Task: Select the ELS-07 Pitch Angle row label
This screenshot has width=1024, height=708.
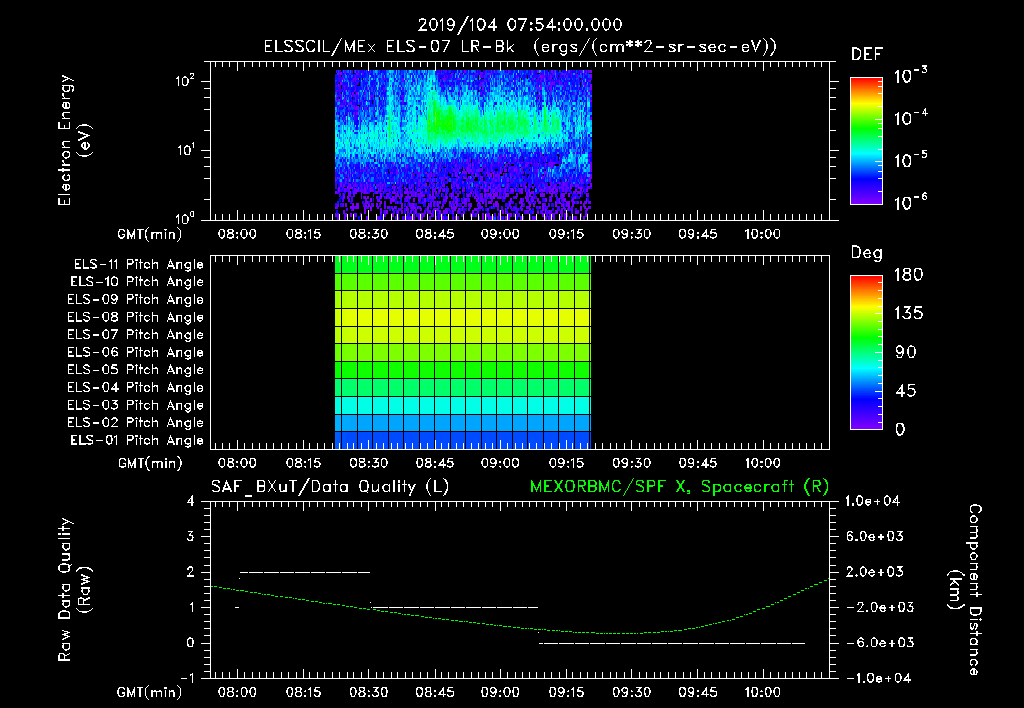Action: click(135, 335)
